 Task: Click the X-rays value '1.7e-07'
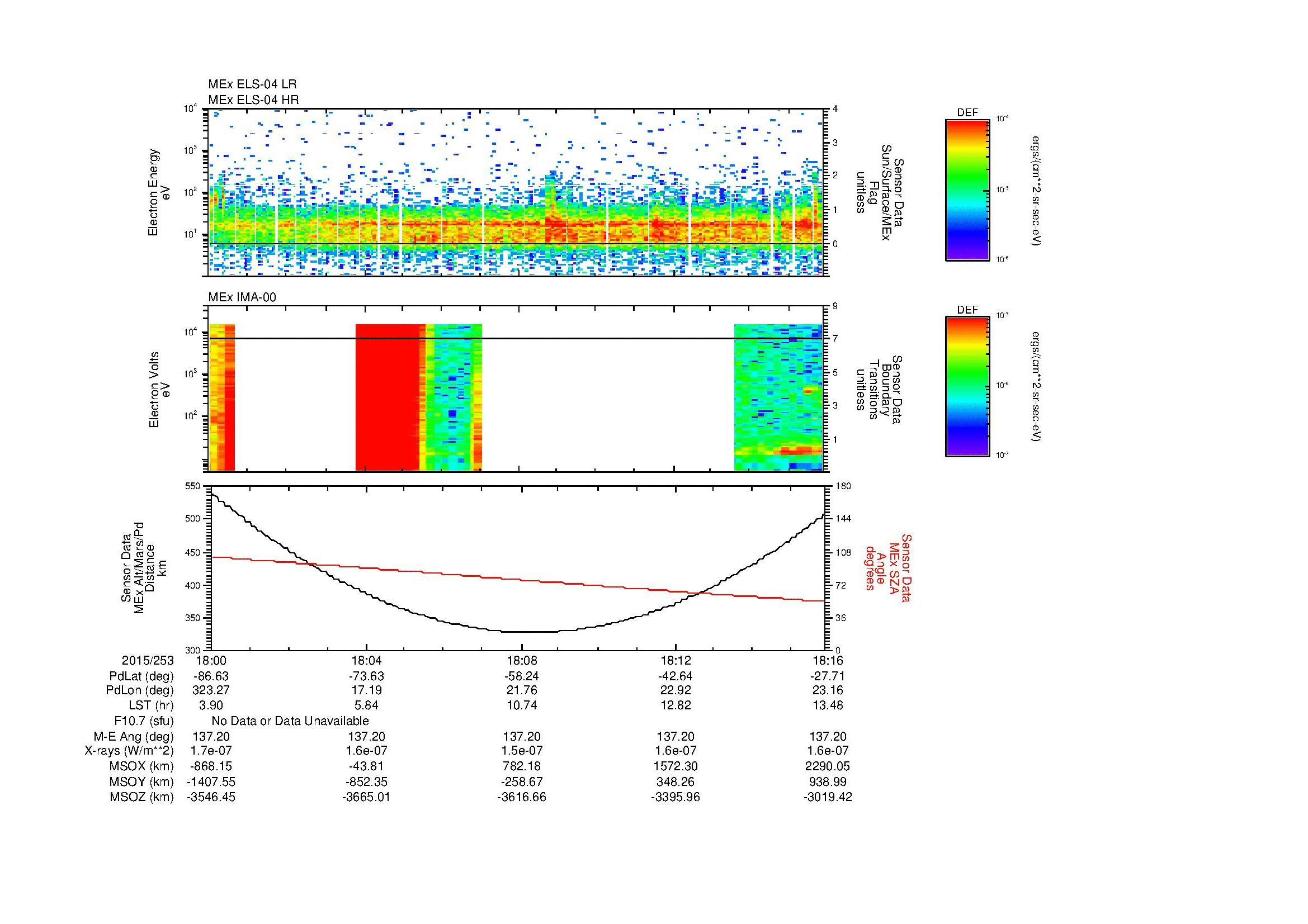pos(211,751)
